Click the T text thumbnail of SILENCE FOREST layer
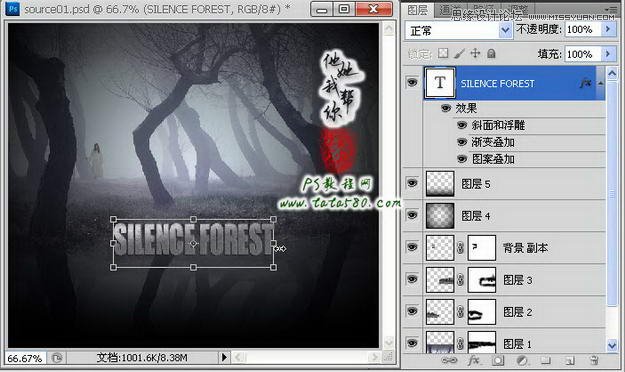The image size is (625, 372). click(440, 83)
